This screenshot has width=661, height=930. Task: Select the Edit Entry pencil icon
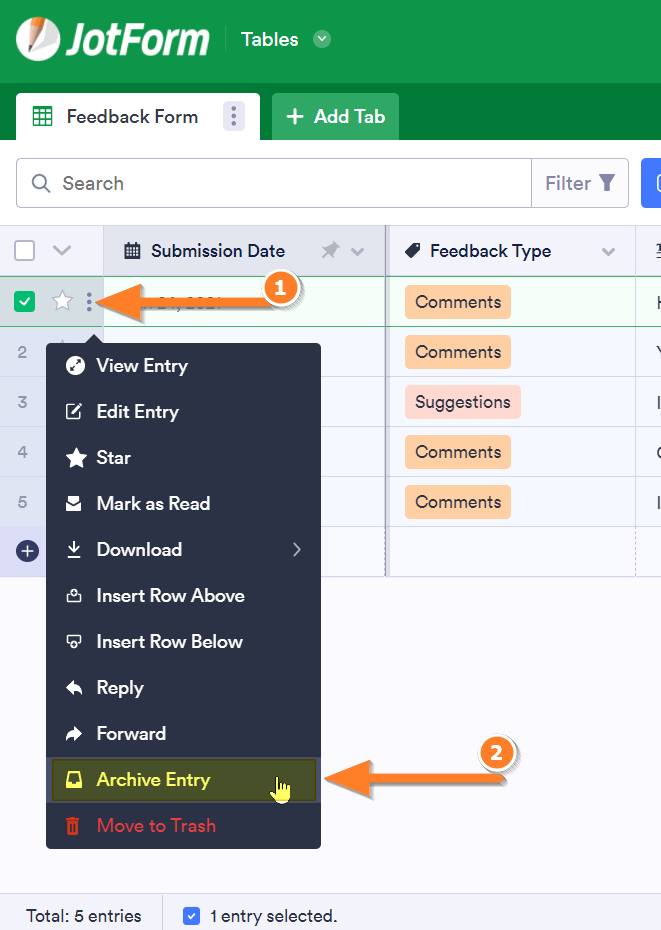point(76,411)
